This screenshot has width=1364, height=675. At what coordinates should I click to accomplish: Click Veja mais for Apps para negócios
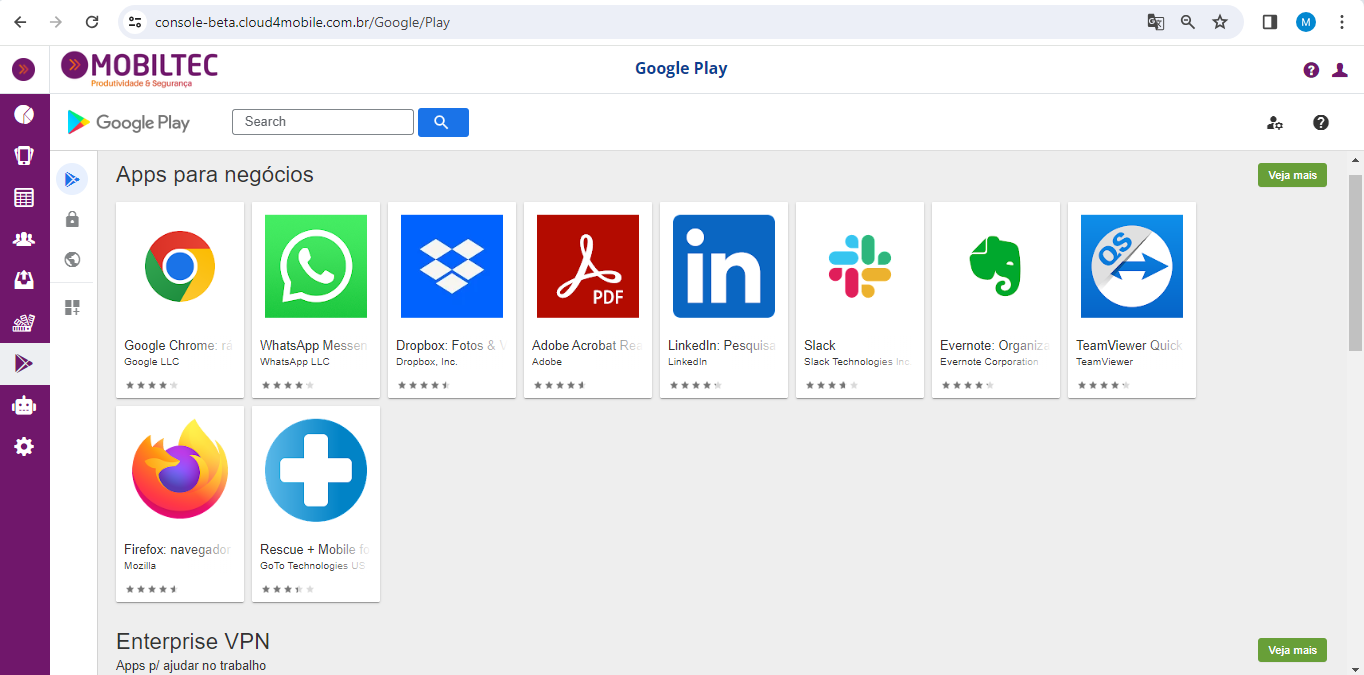pos(1292,175)
